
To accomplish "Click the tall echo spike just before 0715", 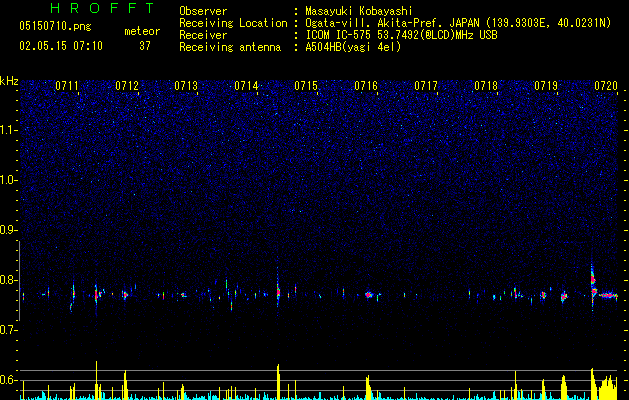I will [x=278, y=287].
